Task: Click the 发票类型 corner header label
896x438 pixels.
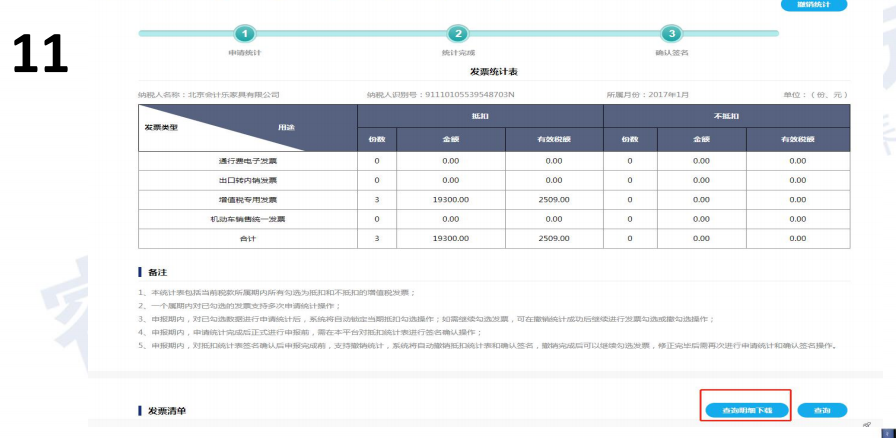Action: [x=161, y=128]
